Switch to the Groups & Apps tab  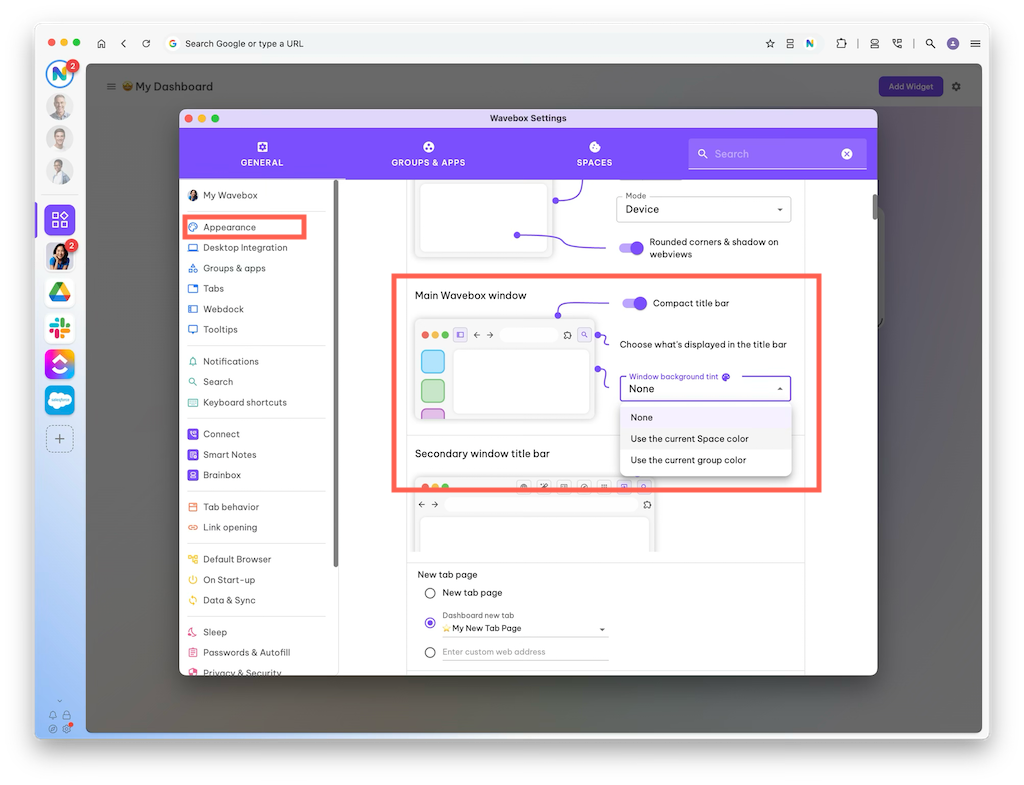click(x=428, y=154)
